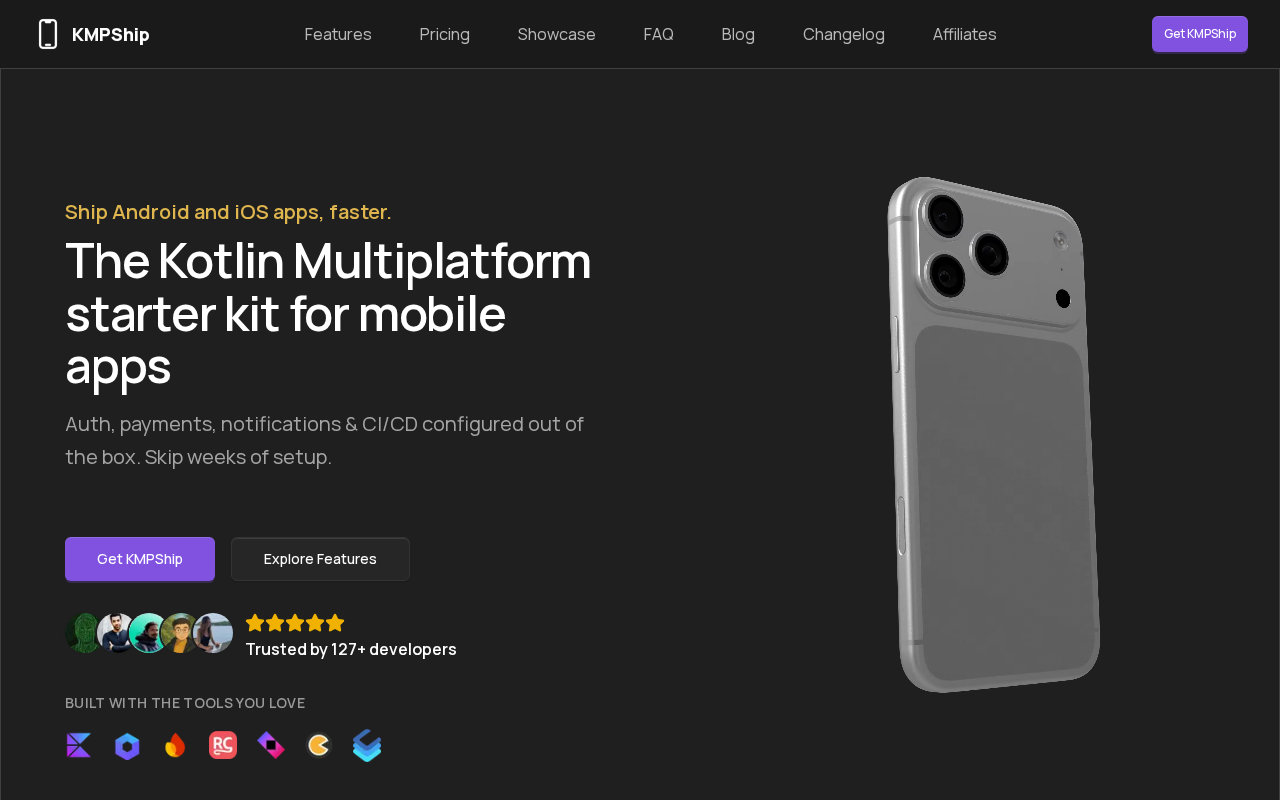Click the Kotlin logo icon
The height and width of the screenshot is (800, 1280).
(79, 746)
